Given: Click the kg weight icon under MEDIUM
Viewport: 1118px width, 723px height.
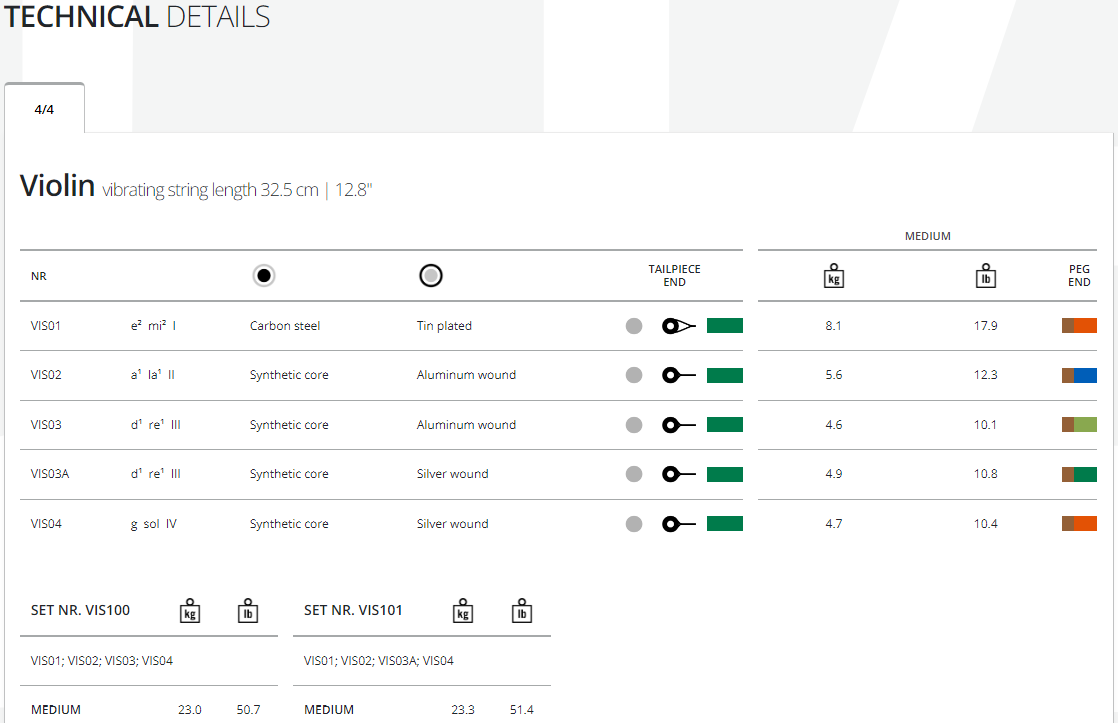Looking at the screenshot, I should pyautogui.click(x=834, y=276).
